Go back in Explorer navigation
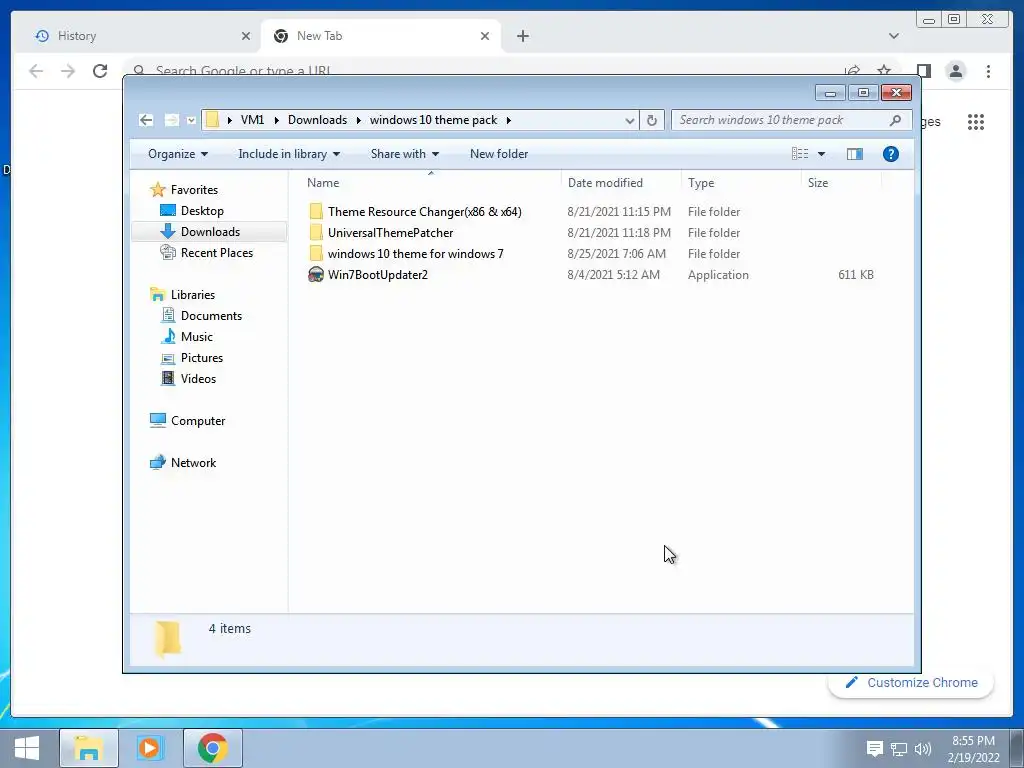1024x768 pixels. pos(146,120)
